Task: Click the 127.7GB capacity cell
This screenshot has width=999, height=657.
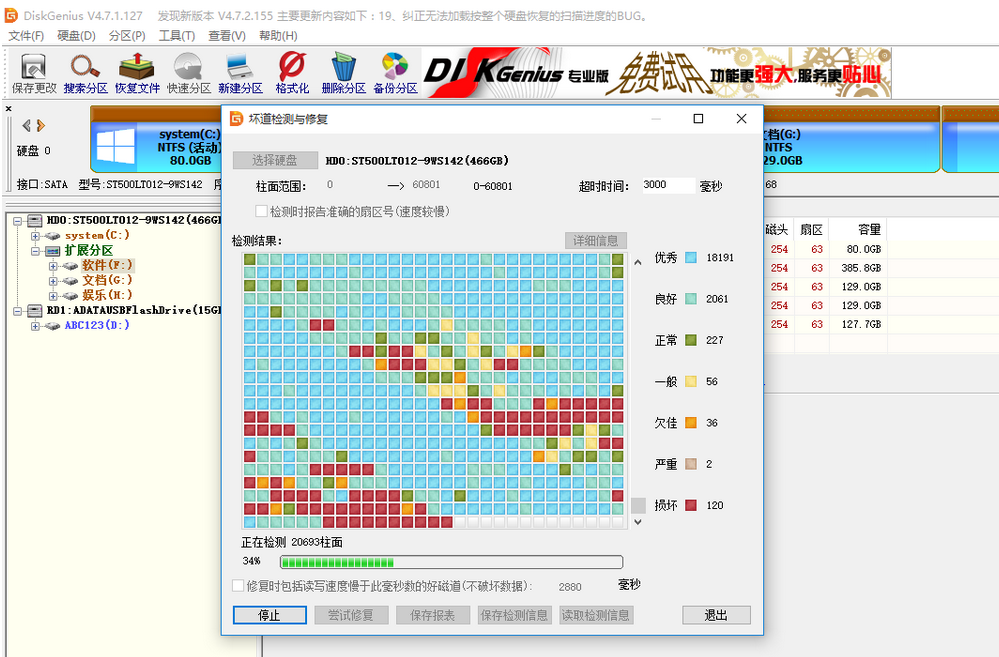Action: pyautogui.click(x=861, y=324)
